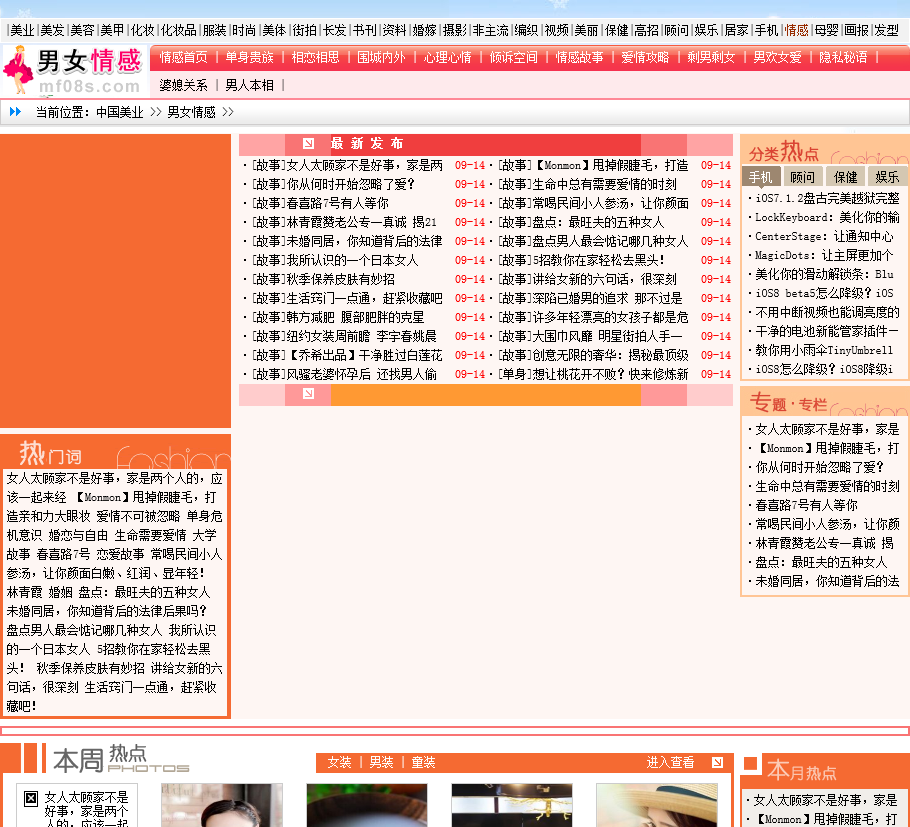
Task: Click 中国美业 in the breadcrumb
Action: pos(120,112)
